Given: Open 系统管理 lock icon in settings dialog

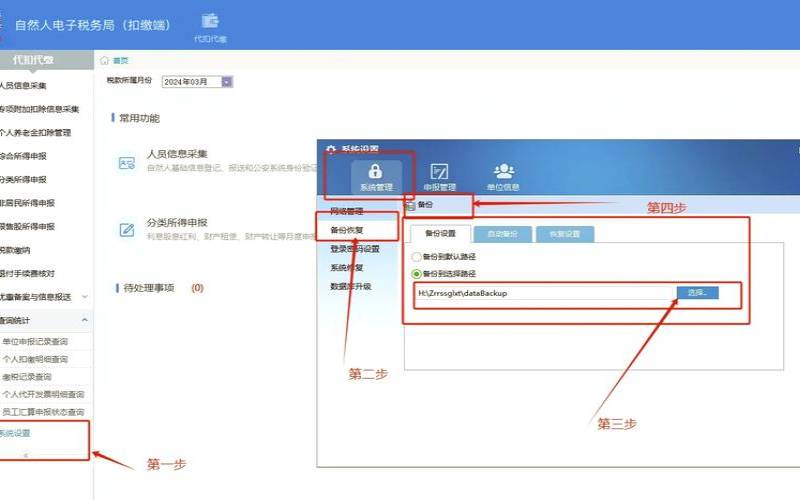Looking at the screenshot, I should (x=376, y=172).
